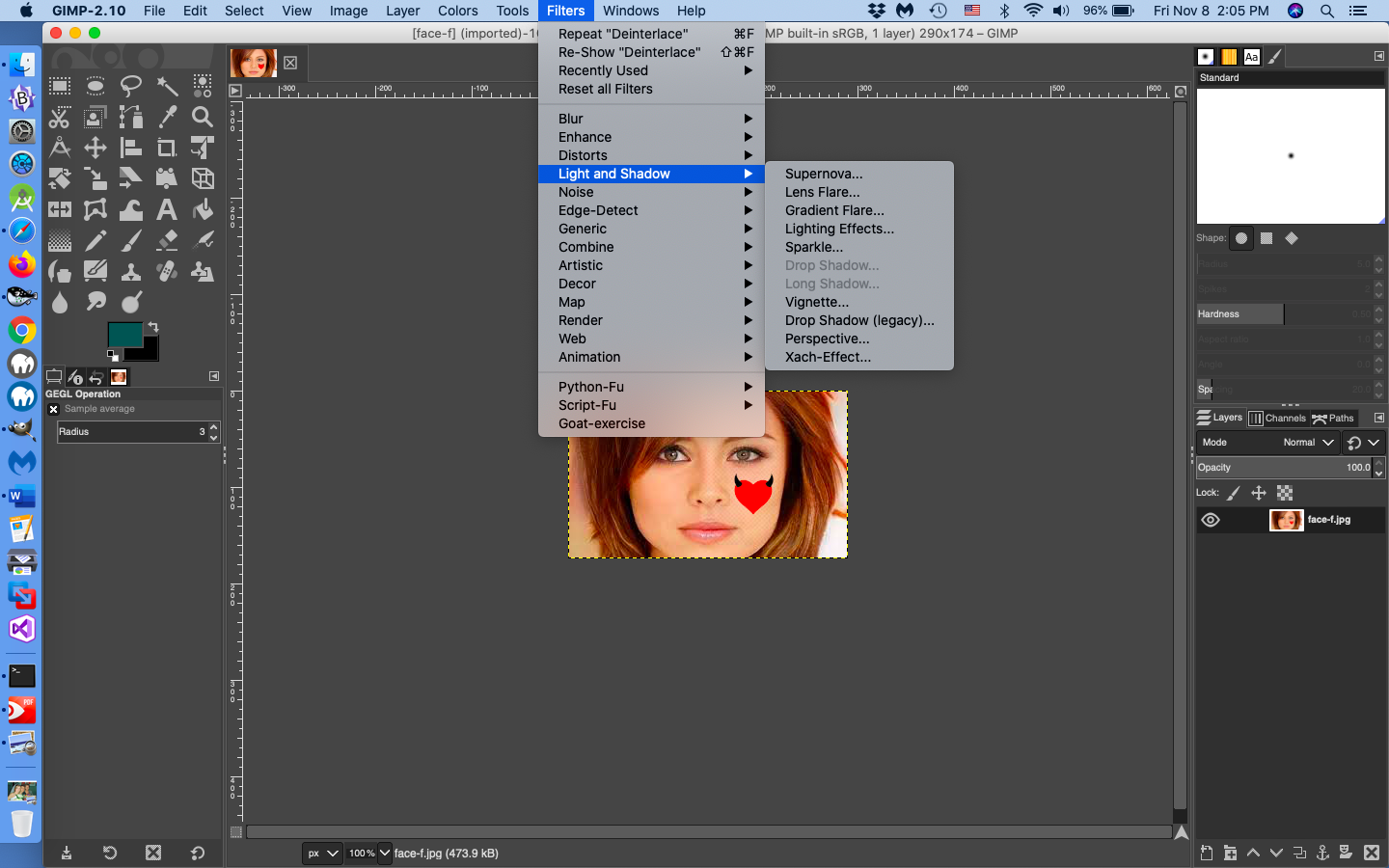1389x868 pixels.
Task: Pick the Text tool
Action: tap(167, 209)
